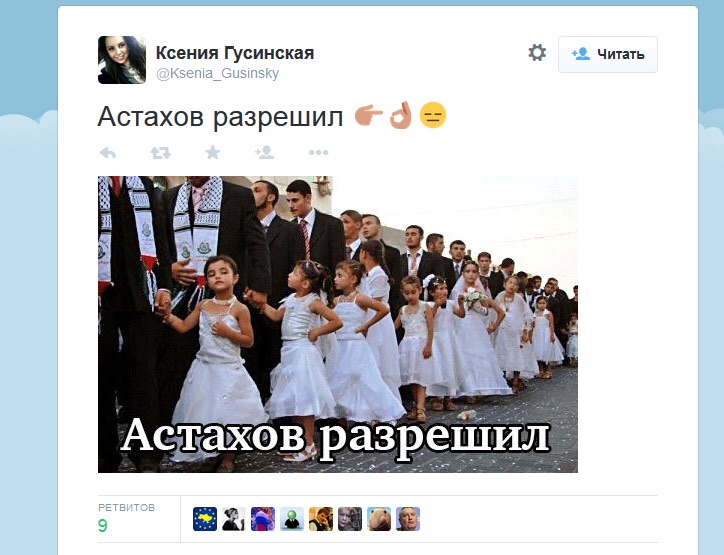Favorite the tweet with star icon
The width and height of the screenshot is (724, 555).
(213, 152)
